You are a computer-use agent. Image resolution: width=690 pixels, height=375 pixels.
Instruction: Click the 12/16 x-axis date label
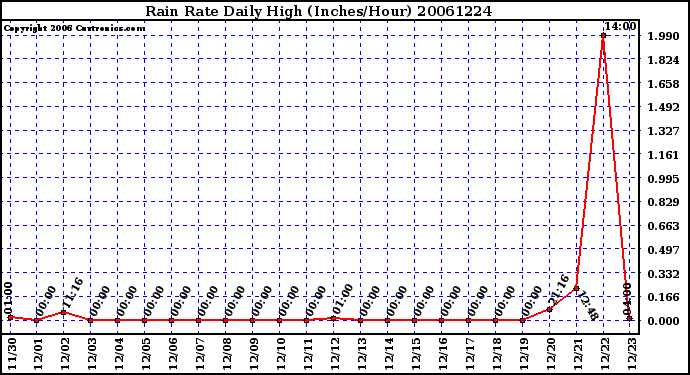point(443,354)
